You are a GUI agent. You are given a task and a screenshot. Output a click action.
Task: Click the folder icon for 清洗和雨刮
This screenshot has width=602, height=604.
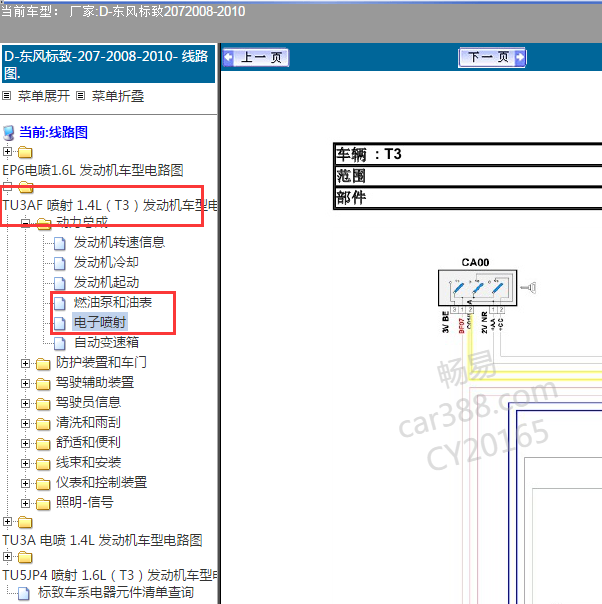pyautogui.click(x=43, y=424)
